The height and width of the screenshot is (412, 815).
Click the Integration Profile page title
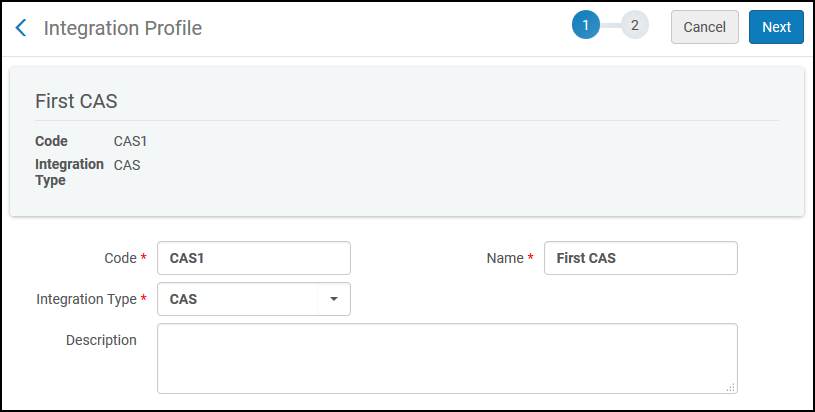coord(123,28)
